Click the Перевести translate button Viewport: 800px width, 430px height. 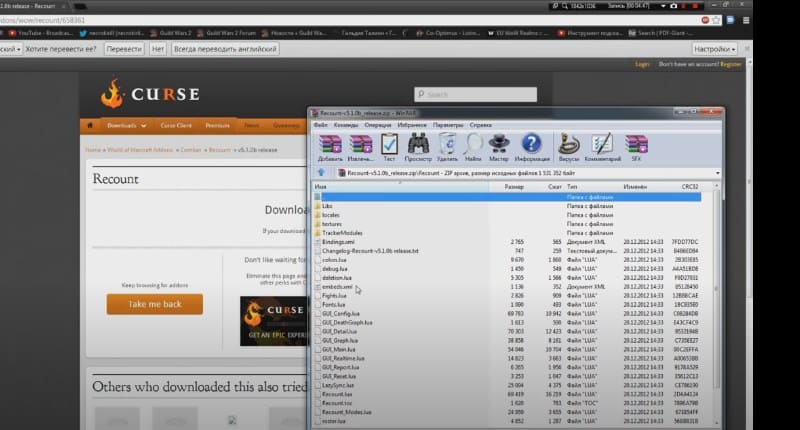click(x=124, y=48)
